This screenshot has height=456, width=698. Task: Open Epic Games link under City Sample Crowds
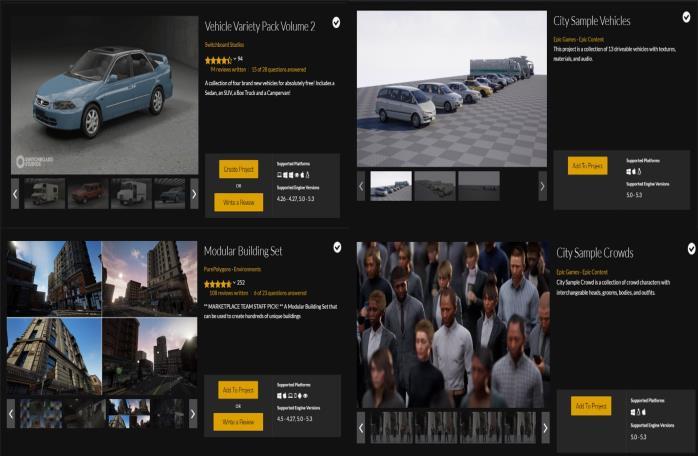568,272
